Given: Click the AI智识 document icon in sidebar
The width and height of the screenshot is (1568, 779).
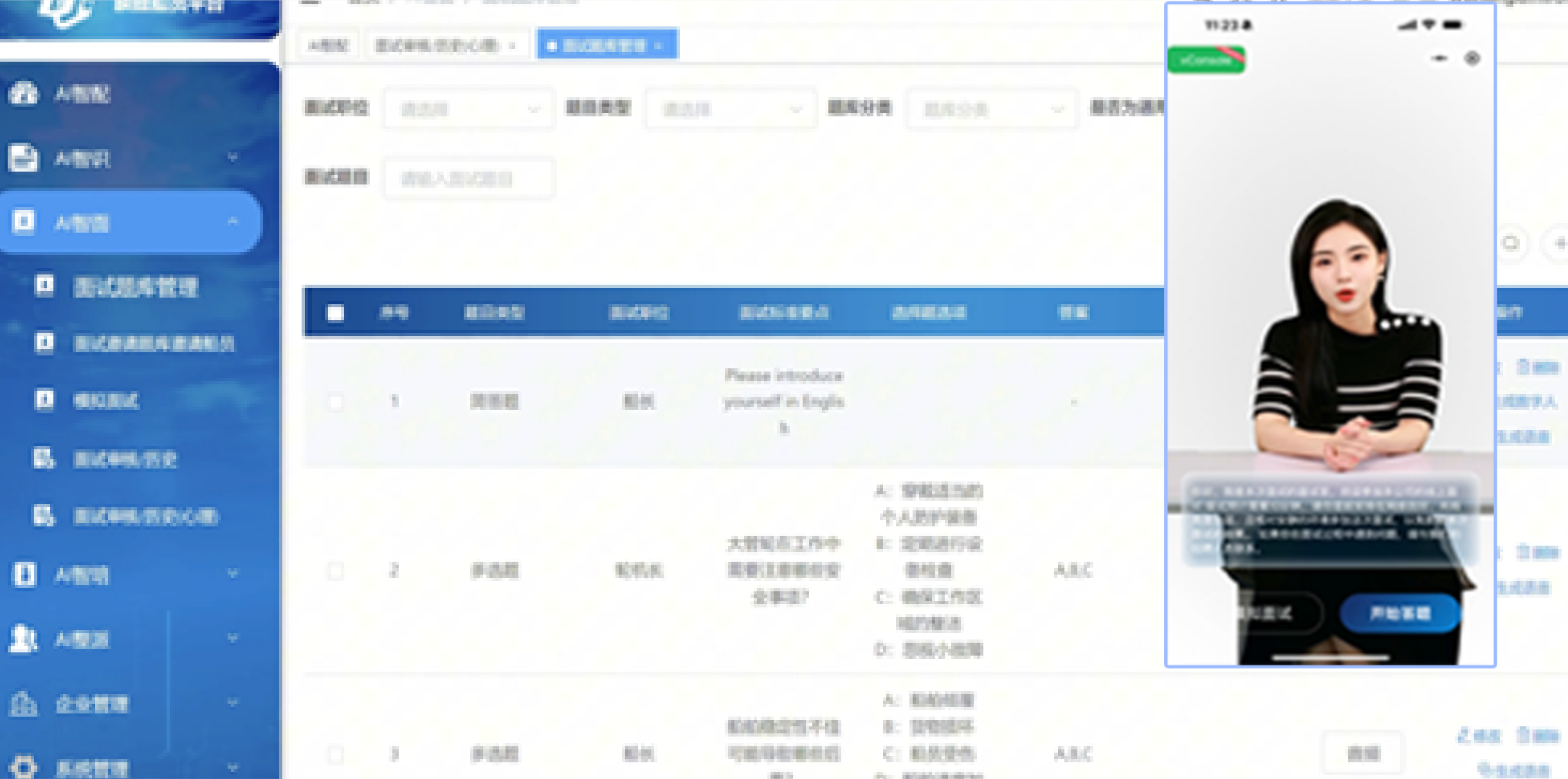Looking at the screenshot, I should tap(24, 158).
